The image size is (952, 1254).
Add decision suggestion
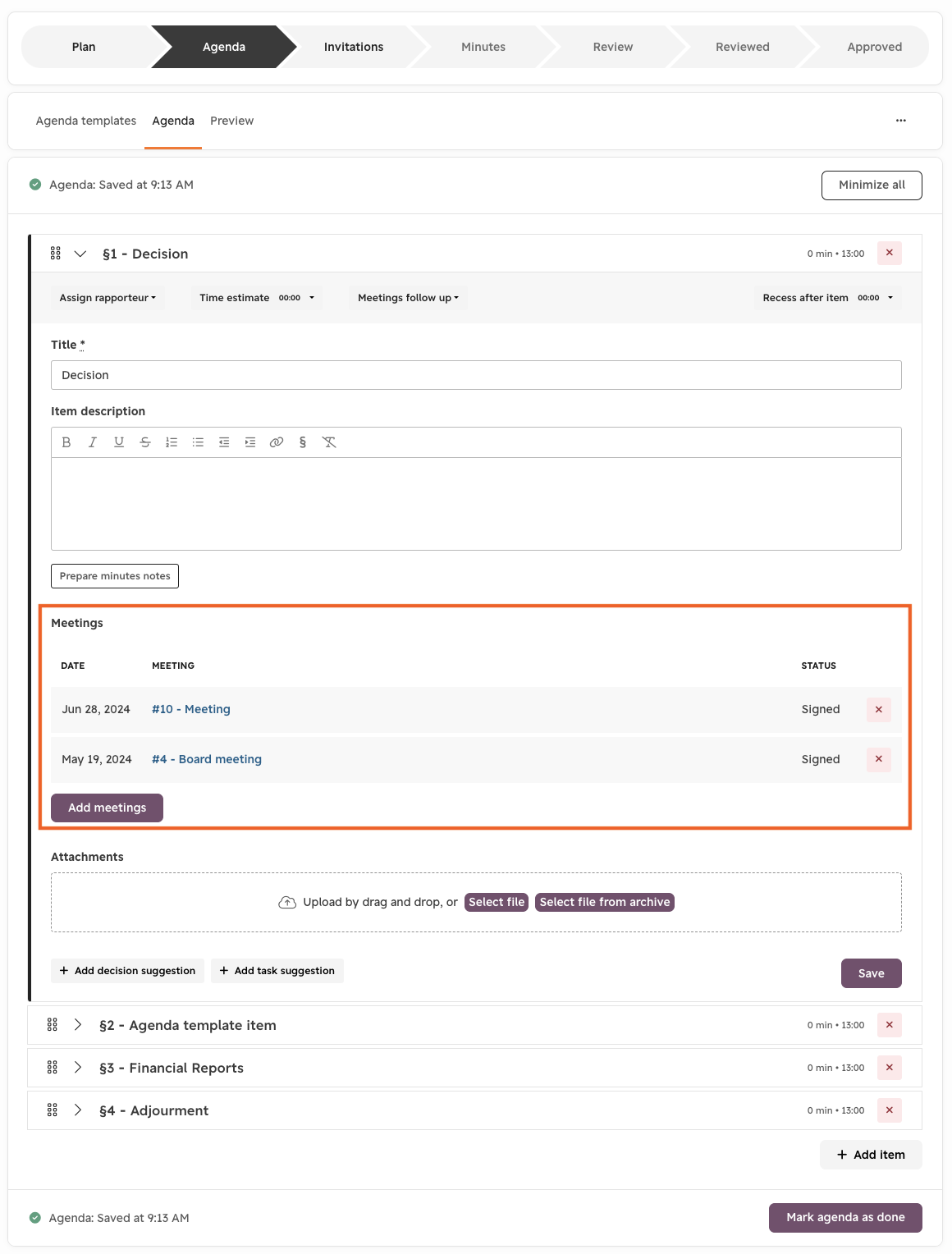pyautogui.click(x=127, y=971)
